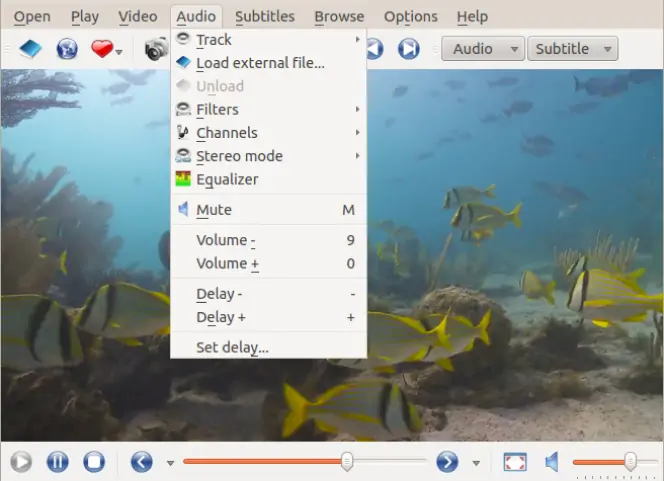
Task: Choose Load external file... in Audio menu
Action: pos(268,63)
